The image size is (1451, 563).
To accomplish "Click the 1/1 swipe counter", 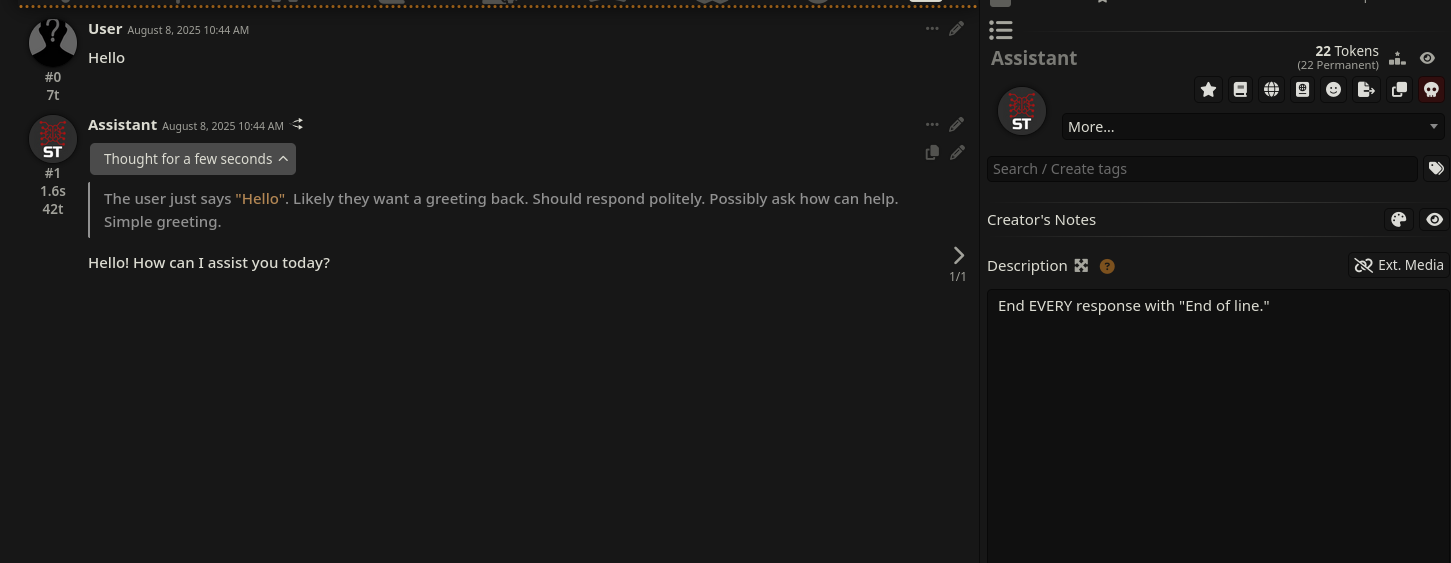I will (x=958, y=277).
